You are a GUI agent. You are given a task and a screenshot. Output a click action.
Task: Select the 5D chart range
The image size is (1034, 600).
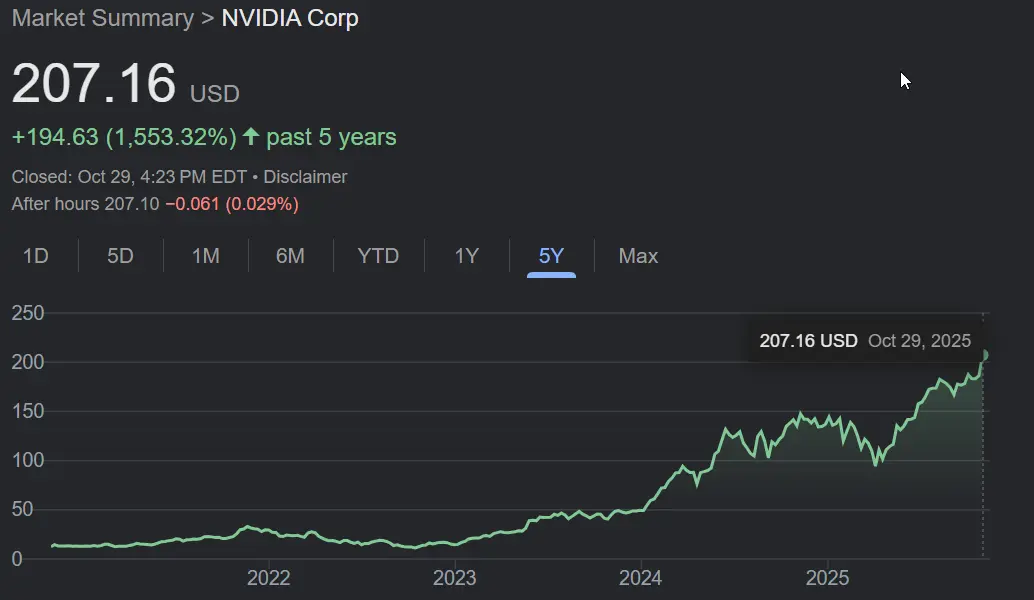[x=120, y=256]
